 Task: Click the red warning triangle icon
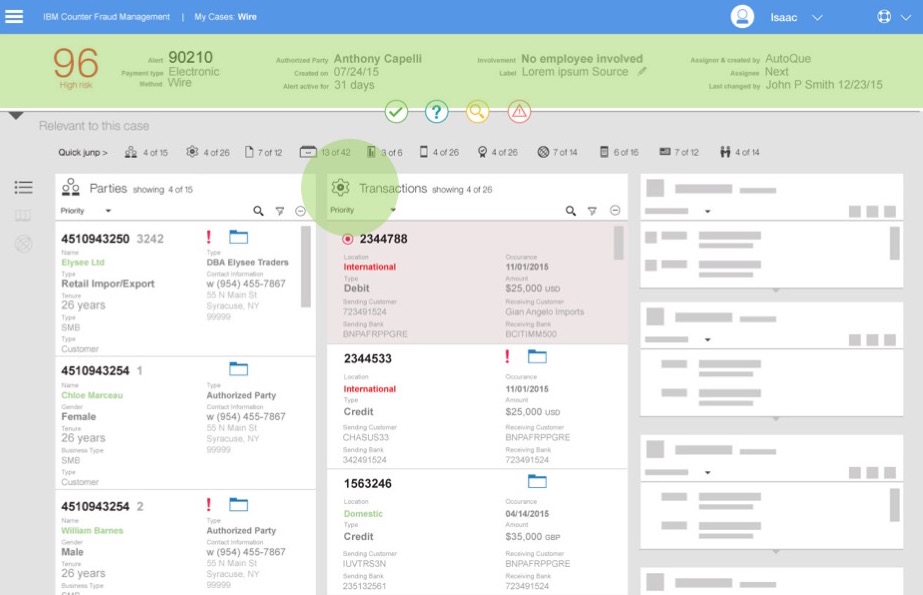coord(519,111)
